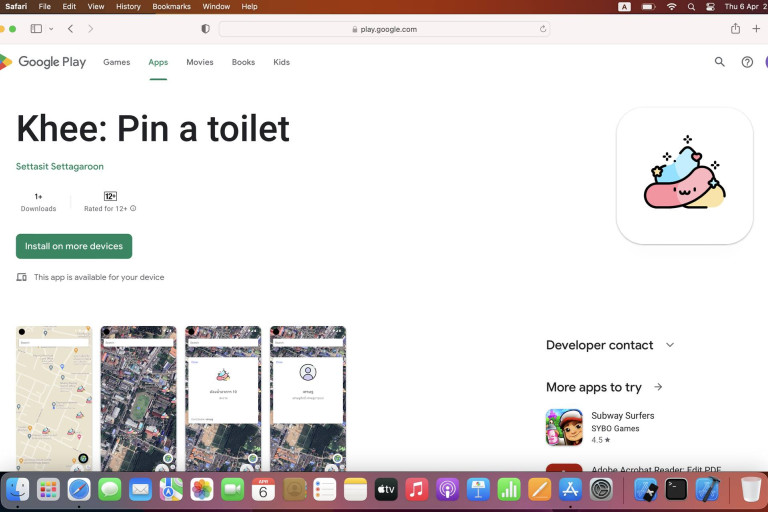The image size is (768, 512).
Task: Click Install on more devices button
Action: pyautogui.click(x=74, y=246)
